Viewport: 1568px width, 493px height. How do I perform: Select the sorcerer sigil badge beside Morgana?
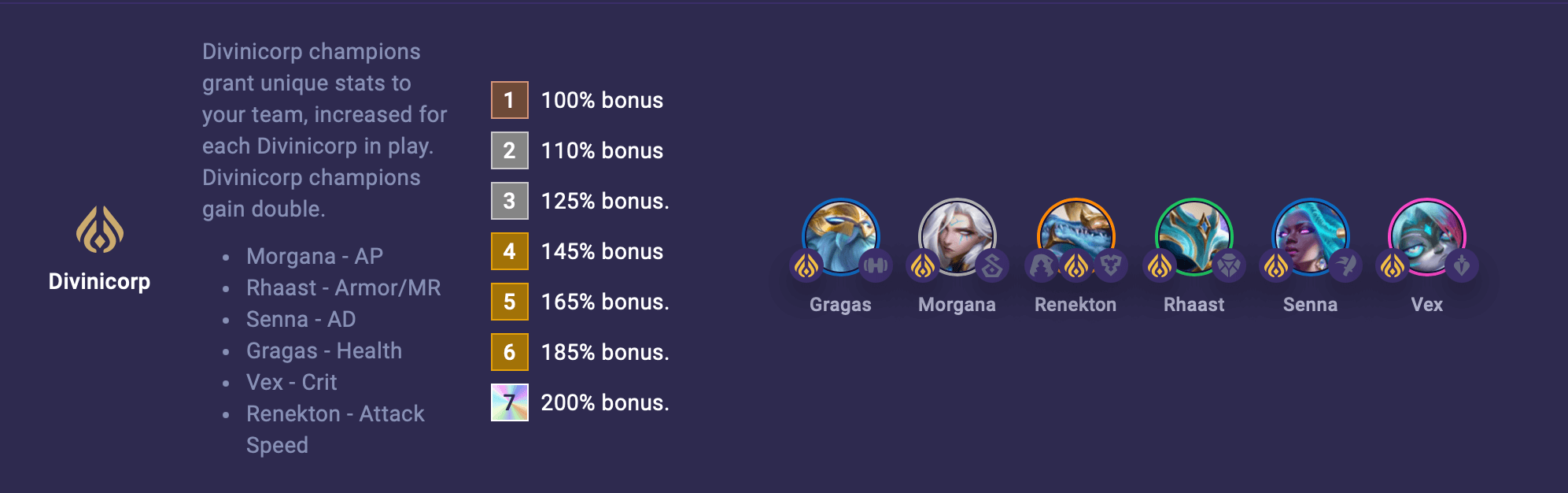(993, 266)
